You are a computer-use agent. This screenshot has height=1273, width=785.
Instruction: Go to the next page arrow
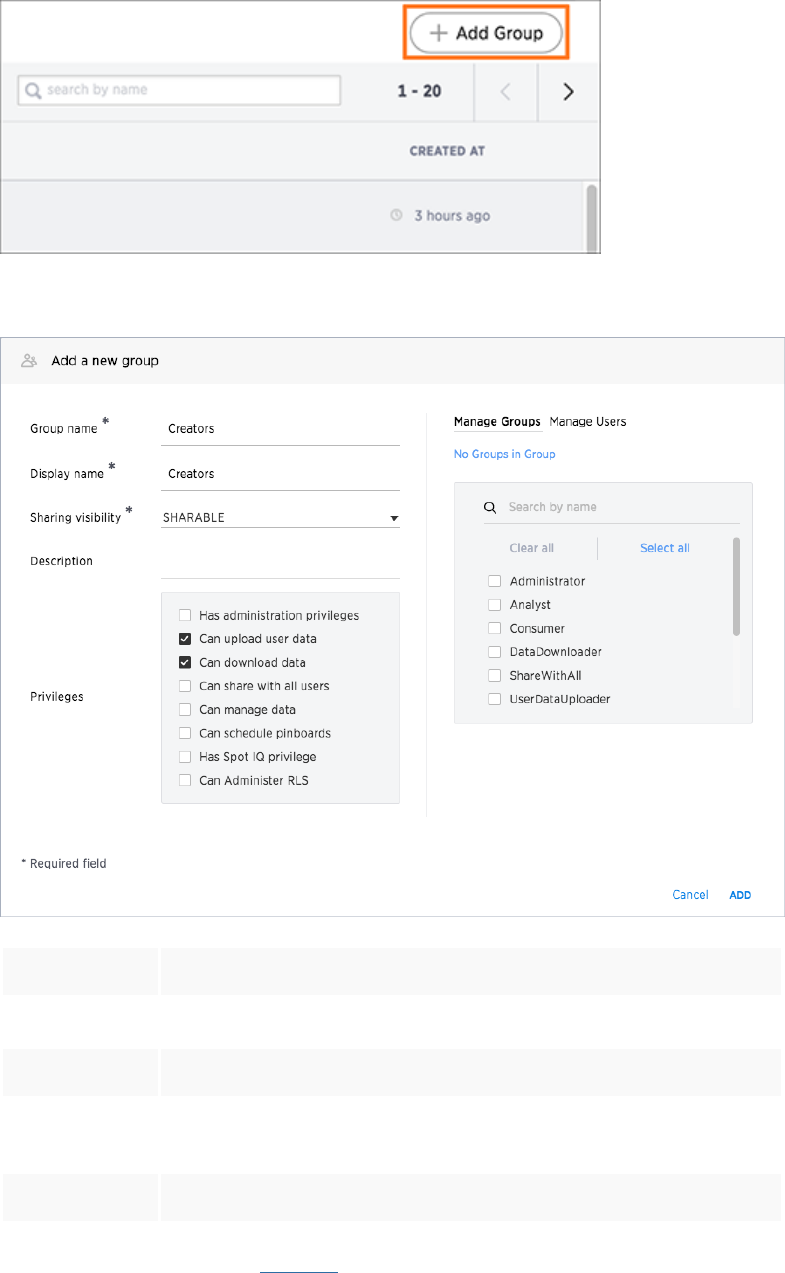[568, 91]
